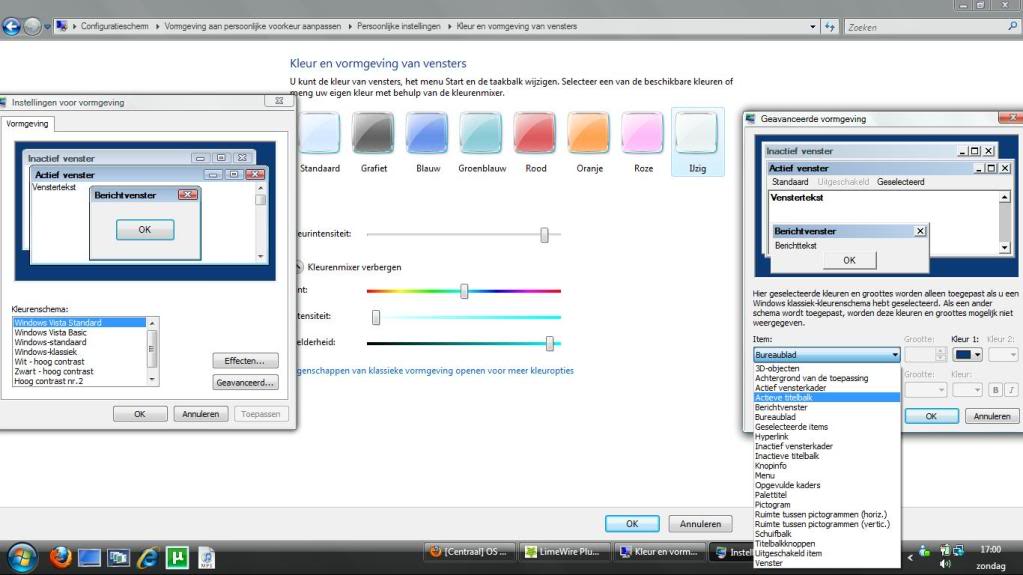This screenshot has height=575, width=1023.
Task: Click the volume icon in the system tray
Action: click(945, 564)
